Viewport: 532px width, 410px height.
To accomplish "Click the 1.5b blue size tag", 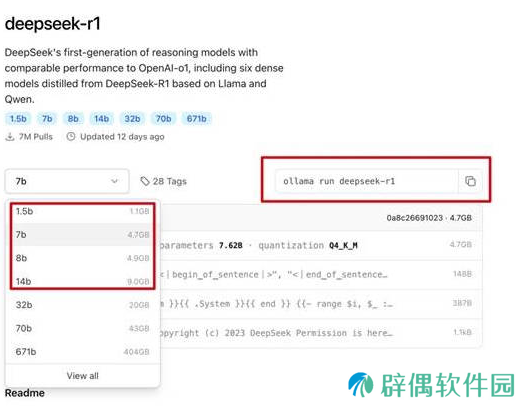I will tap(18, 119).
